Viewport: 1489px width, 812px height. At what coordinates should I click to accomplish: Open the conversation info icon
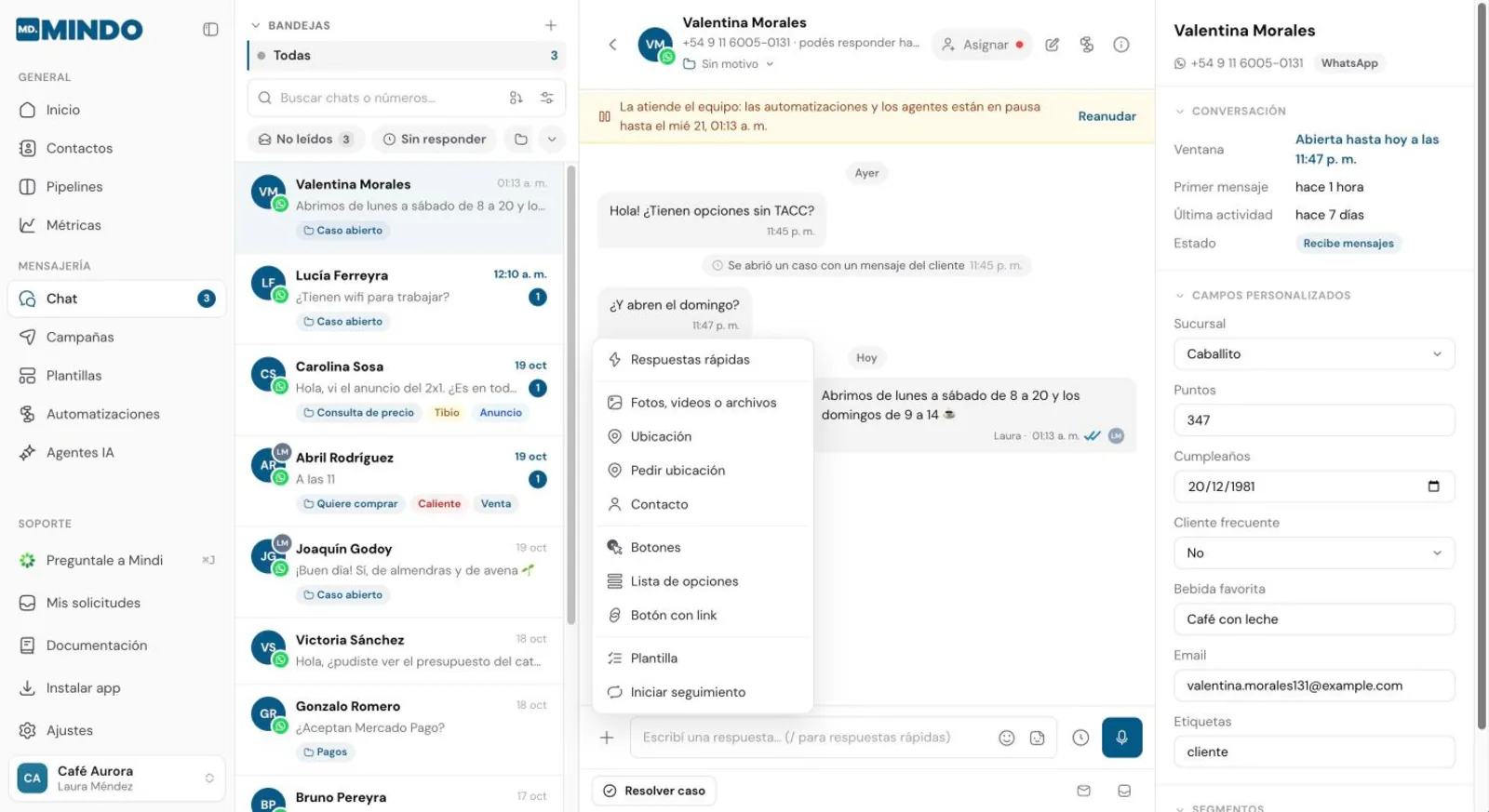tap(1121, 44)
